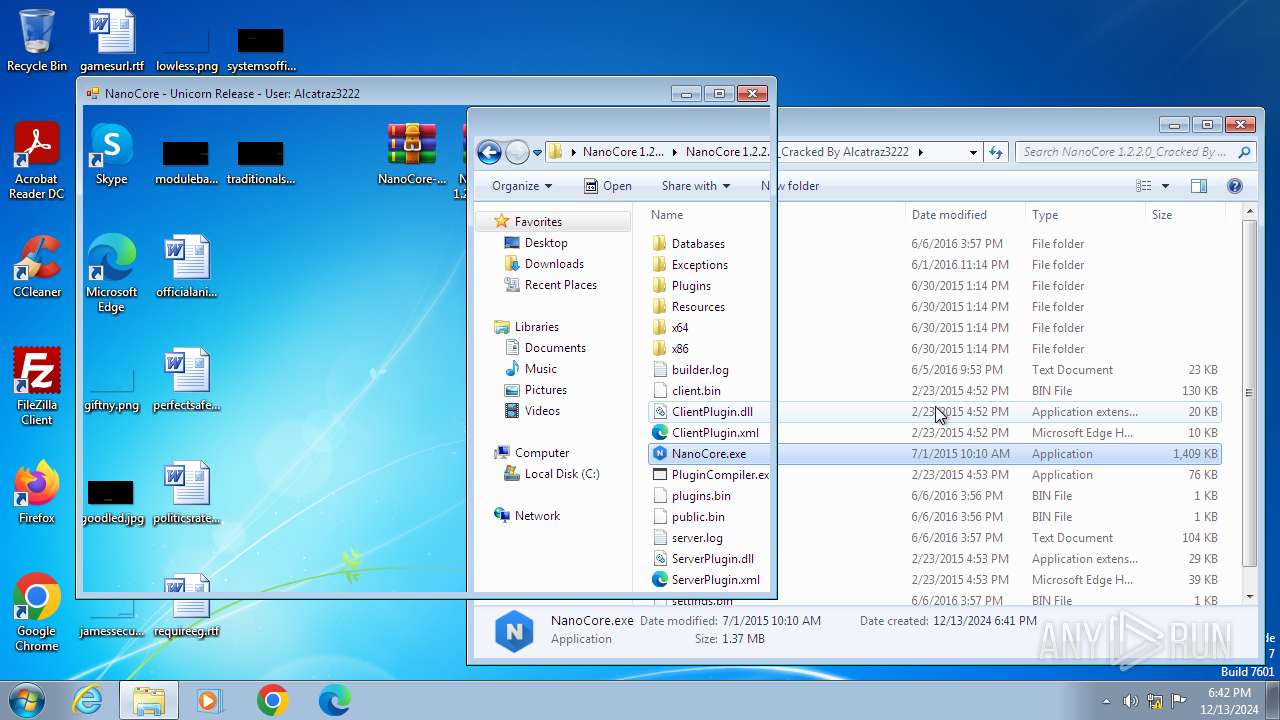Click the volume speaker tray icon
This screenshot has width=1280, height=720.
(x=1131, y=701)
